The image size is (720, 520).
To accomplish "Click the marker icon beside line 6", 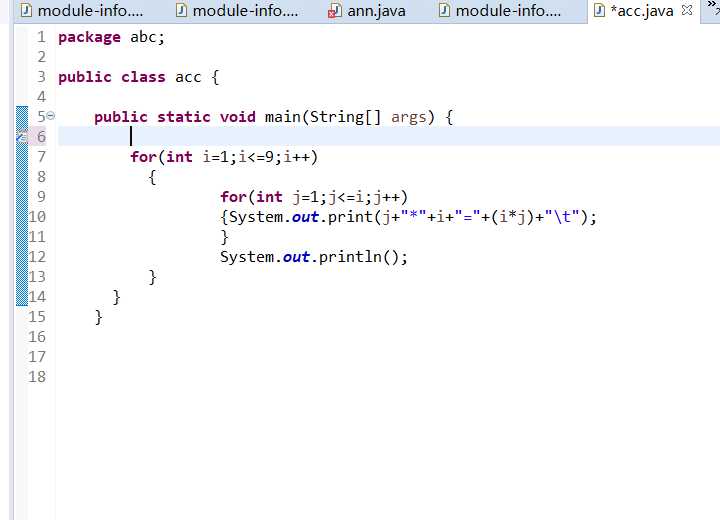I will [x=22, y=136].
